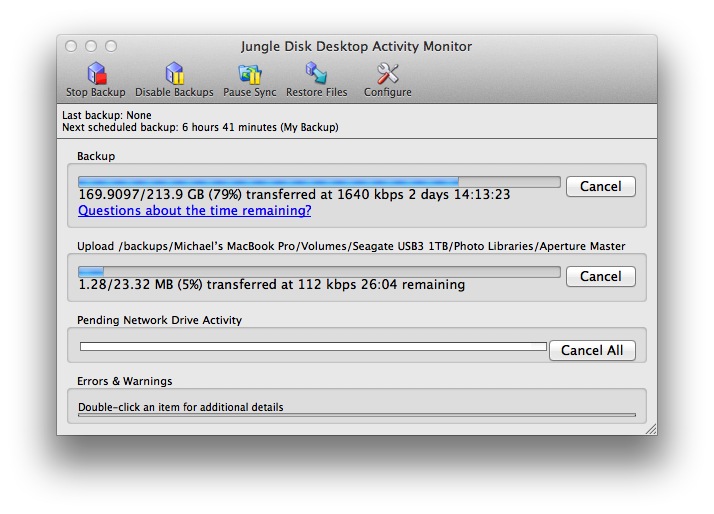Click the Cancel All button
Image resolution: width=714 pixels, height=514 pixels.
click(x=592, y=351)
